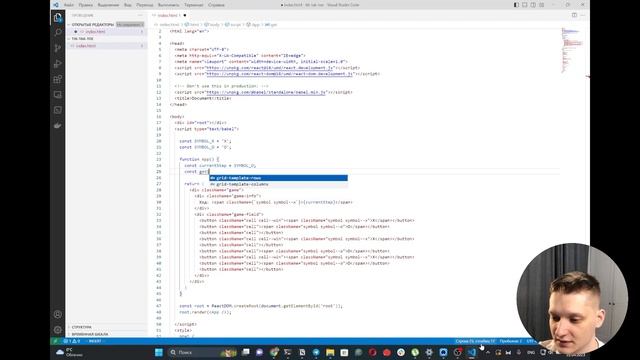
Task: Open the Вид menu
Action: [128, 5]
